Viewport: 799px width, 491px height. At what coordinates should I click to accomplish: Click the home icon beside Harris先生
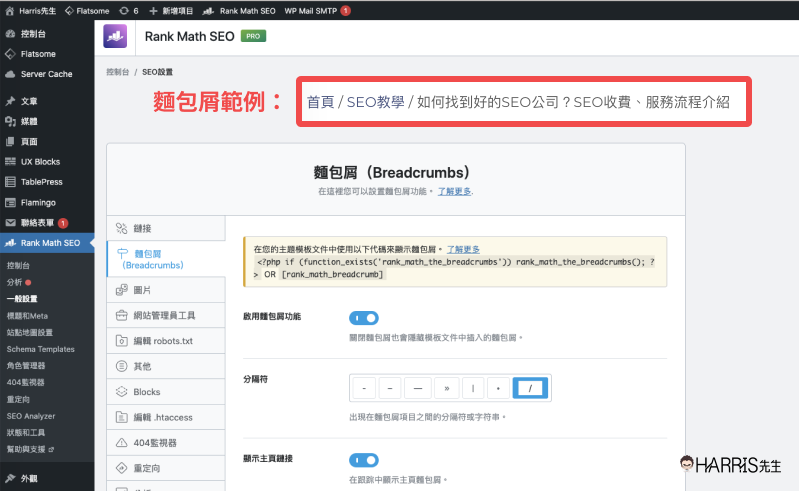[x=10, y=11]
